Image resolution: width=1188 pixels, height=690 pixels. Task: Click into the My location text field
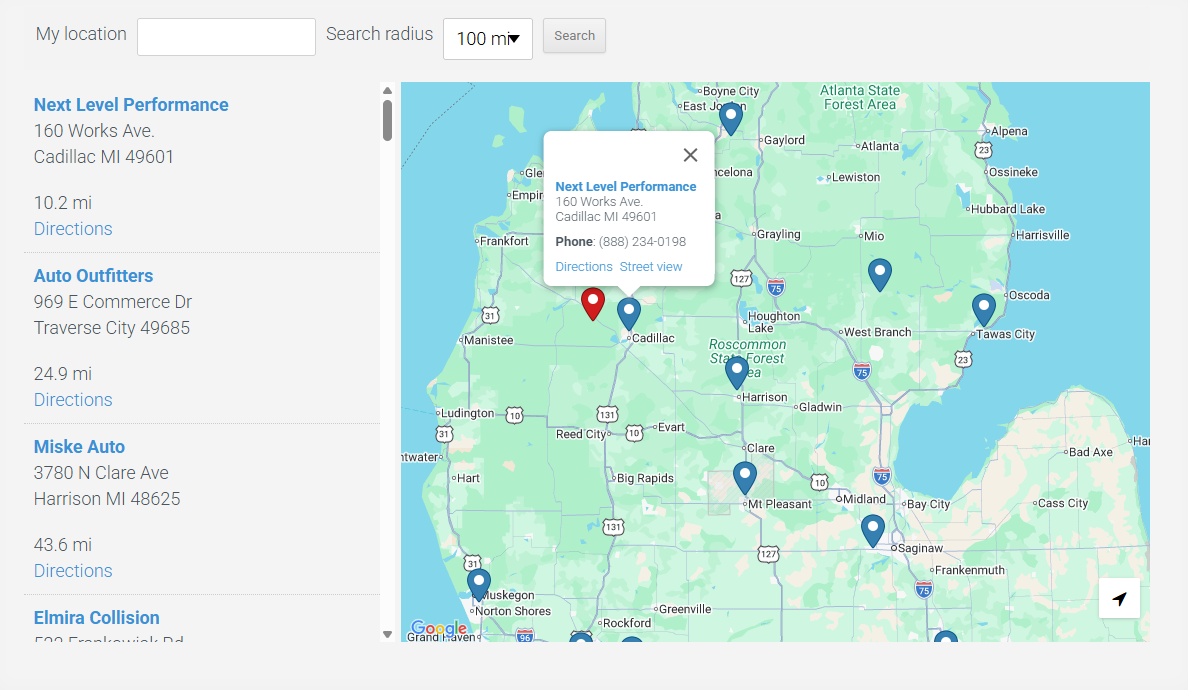226,37
